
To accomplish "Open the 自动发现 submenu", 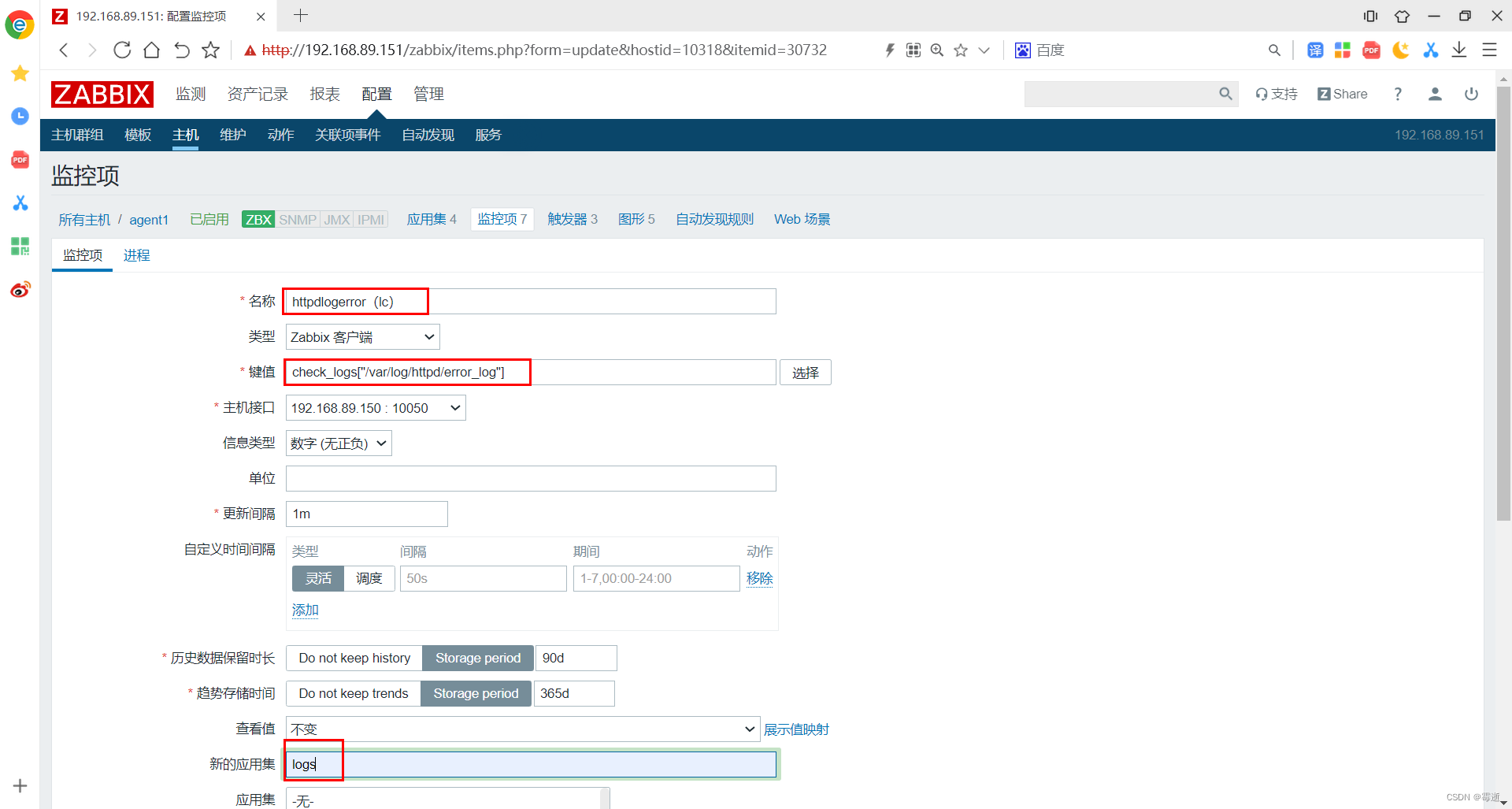I will coord(428,135).
